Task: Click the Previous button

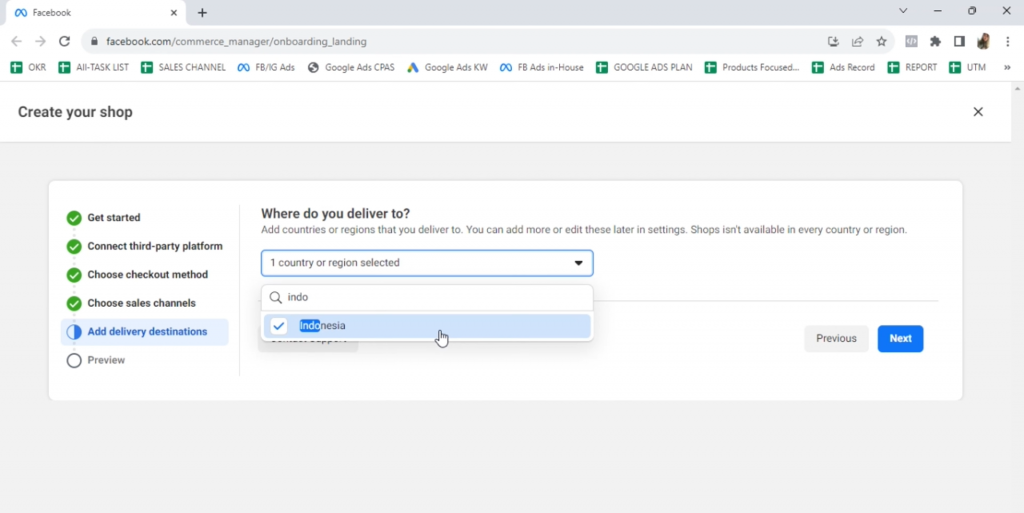Action: 836,338
